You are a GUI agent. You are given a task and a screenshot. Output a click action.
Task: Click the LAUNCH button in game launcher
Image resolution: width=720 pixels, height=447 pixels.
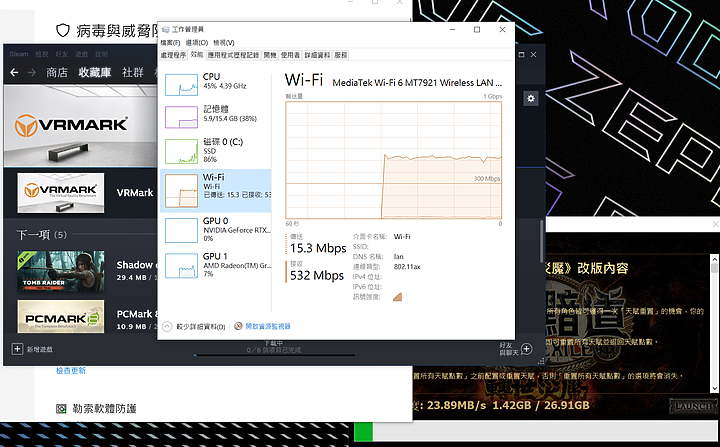coord(693,406)
